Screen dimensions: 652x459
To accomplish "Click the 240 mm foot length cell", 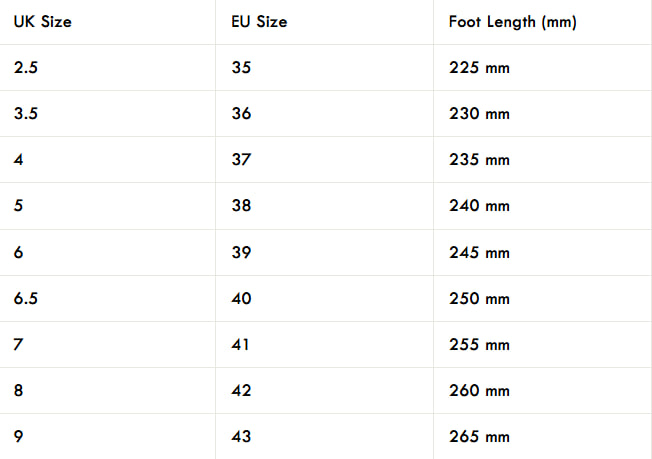I will [479, 206].
